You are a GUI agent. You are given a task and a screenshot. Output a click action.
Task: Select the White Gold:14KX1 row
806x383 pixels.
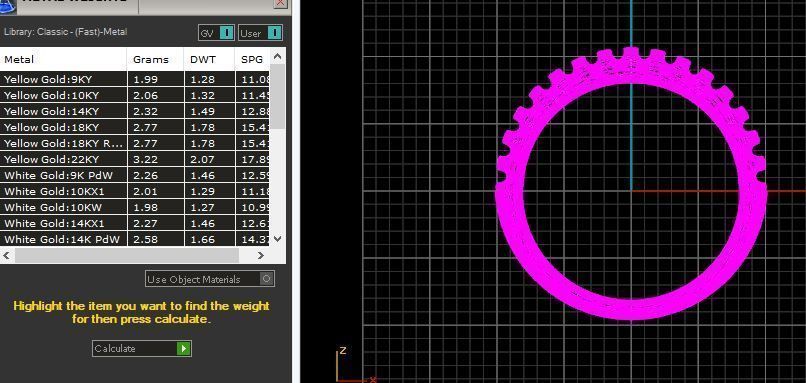(x=135, y=223)
